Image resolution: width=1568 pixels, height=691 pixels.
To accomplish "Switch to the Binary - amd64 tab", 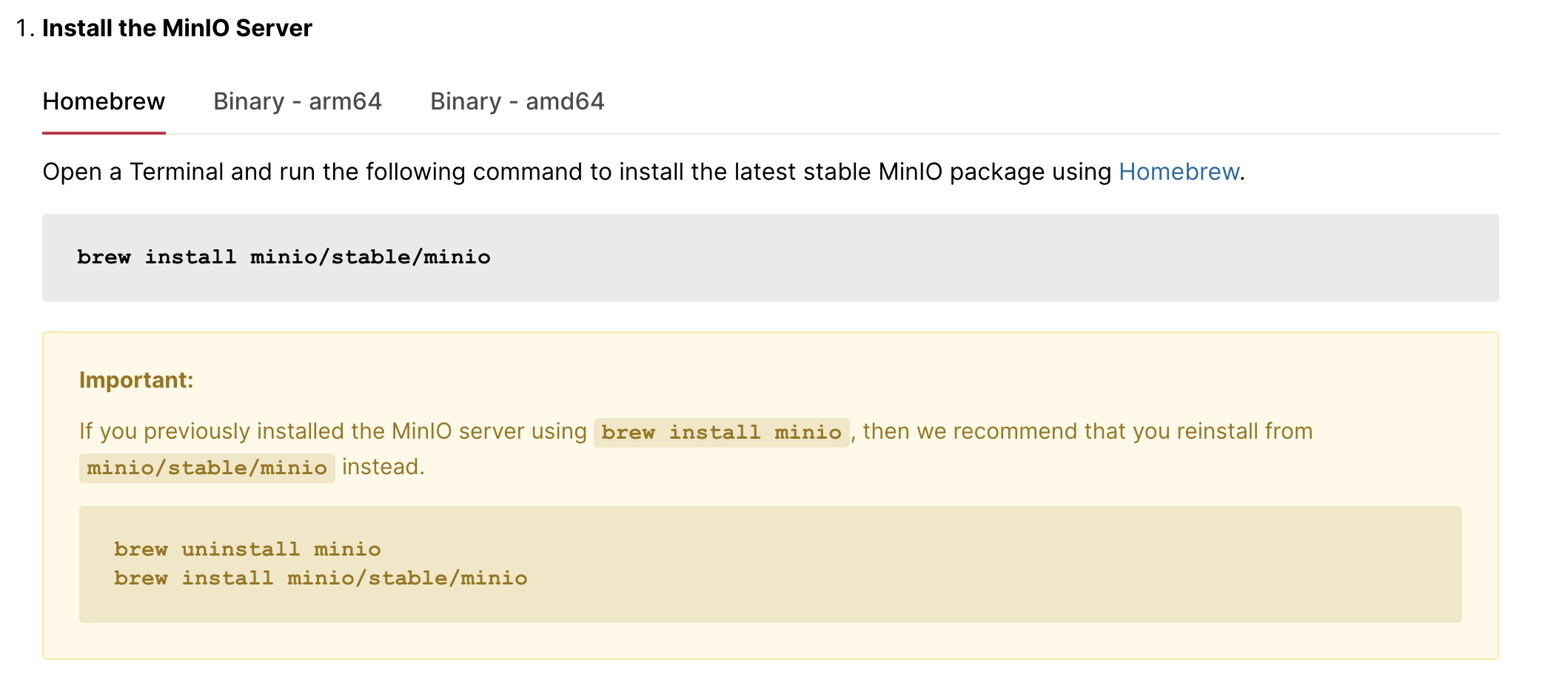I will tap(517, 101).
